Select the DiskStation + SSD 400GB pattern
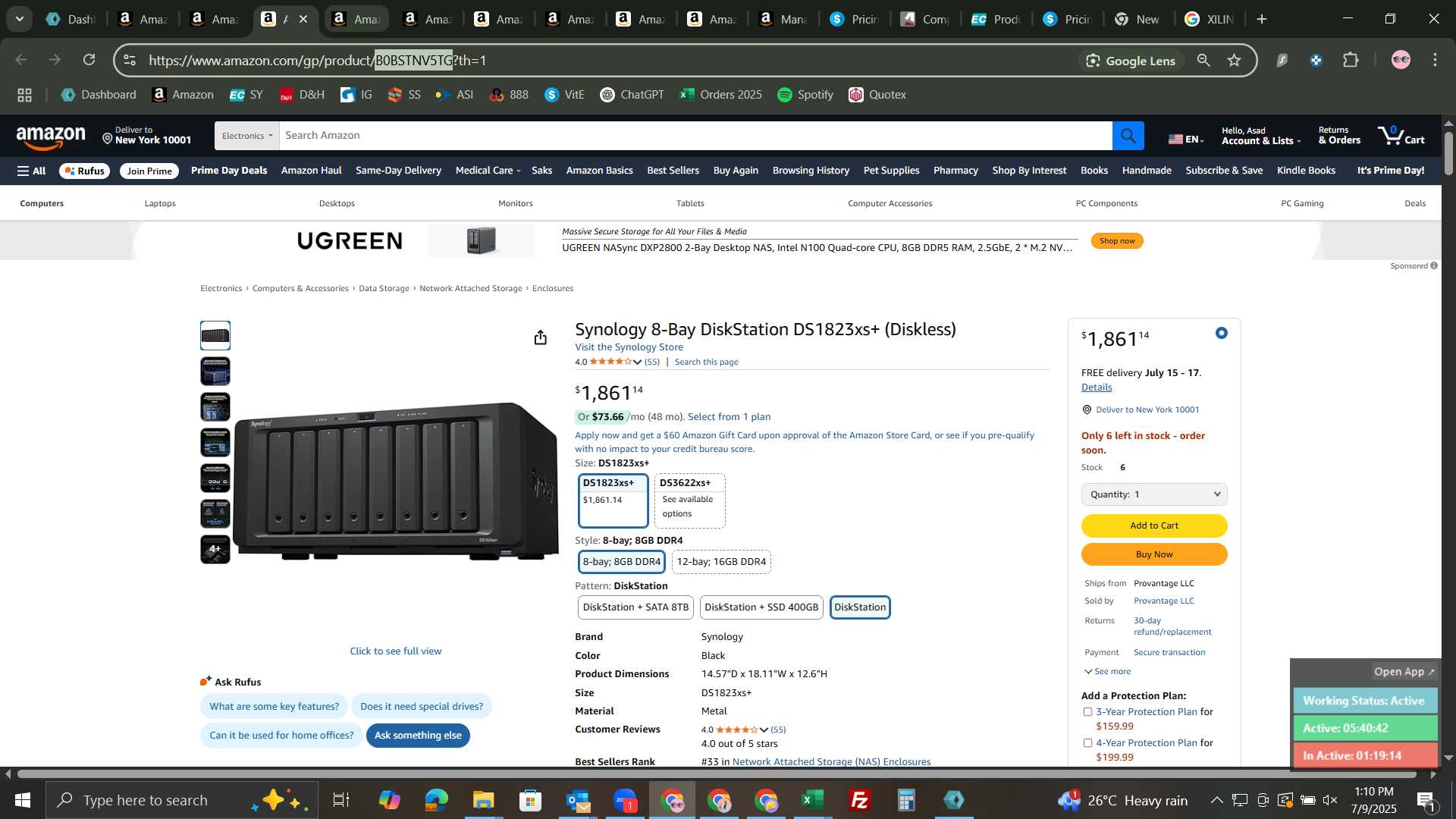Image resolution: width=1456 pixels, height=819 pixels. tap(761, 607)
